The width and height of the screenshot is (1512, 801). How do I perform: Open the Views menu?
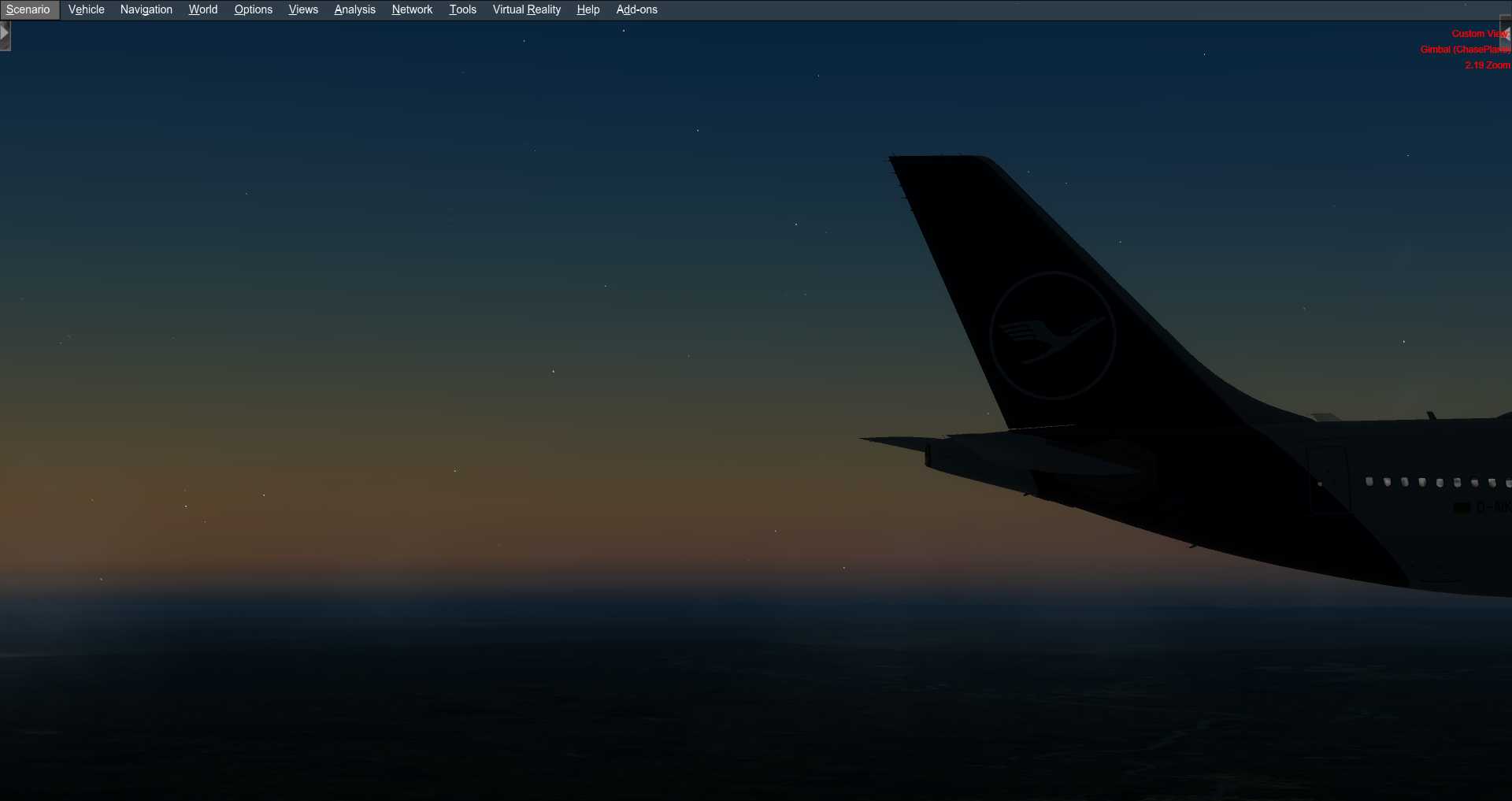coord(303,9)
